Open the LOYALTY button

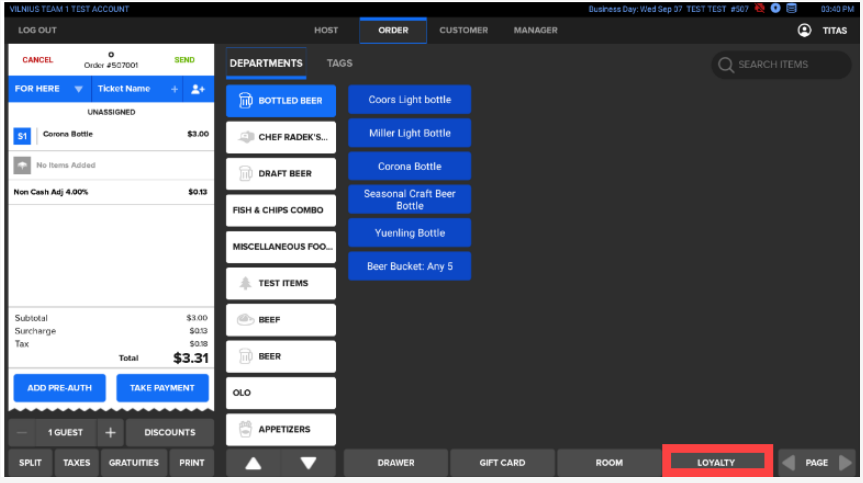(716, 463)
